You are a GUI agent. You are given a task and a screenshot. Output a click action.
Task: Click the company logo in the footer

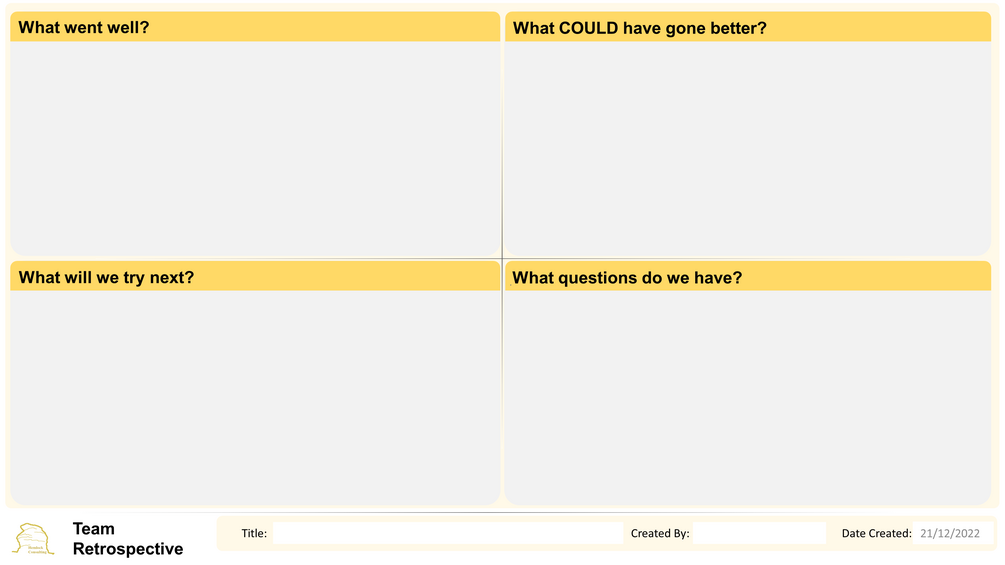tap(34, 538)
